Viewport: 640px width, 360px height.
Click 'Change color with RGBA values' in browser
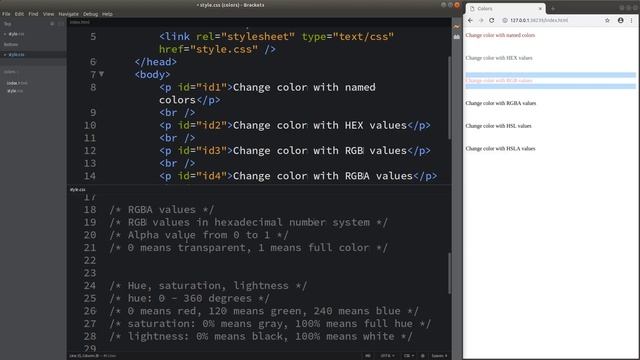pyautogui.click(x=500, y=103)
